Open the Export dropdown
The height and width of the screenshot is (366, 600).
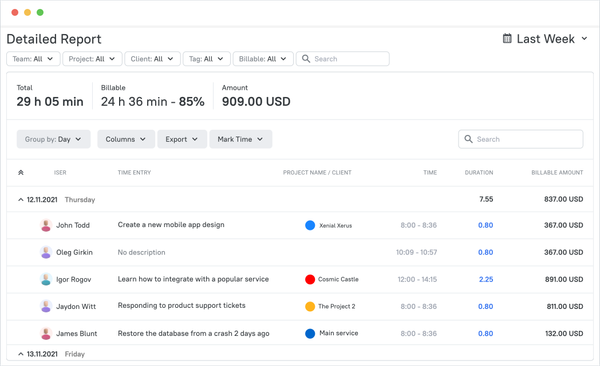click(182, 139)
